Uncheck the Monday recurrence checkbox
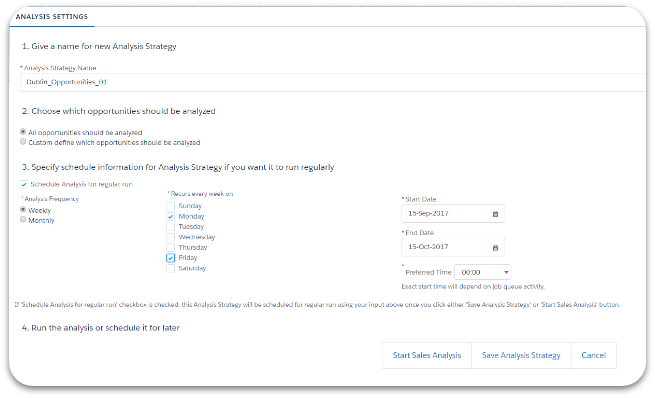This screenshot has height=398, width=655. (x=170, y=216)
